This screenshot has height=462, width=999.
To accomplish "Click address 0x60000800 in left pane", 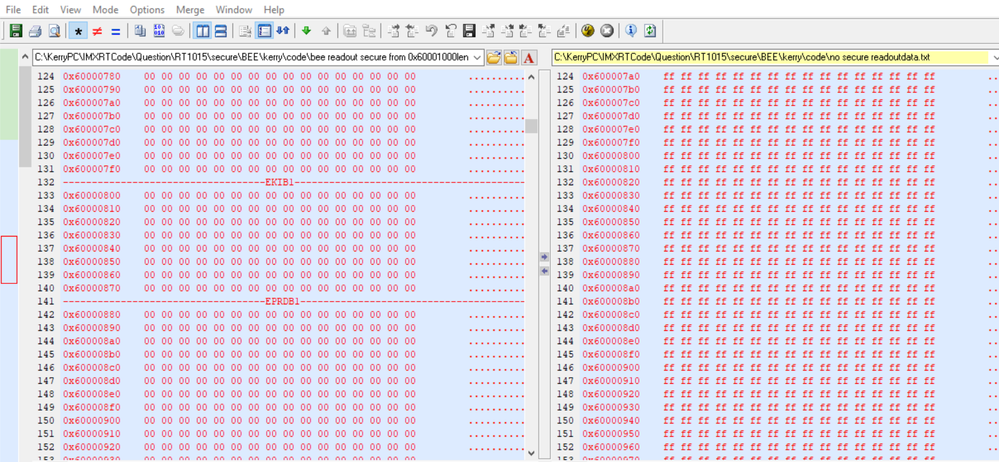I will point(92,195).
